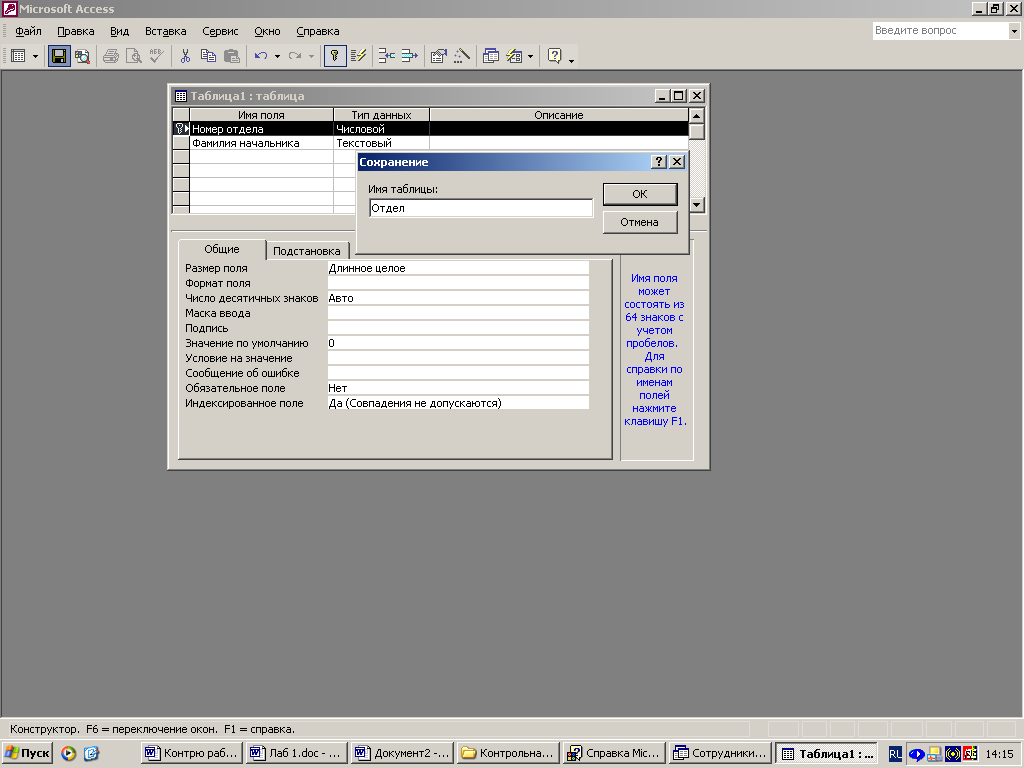Open the Undo history dropdown arrow

click(x=277, y=57)
